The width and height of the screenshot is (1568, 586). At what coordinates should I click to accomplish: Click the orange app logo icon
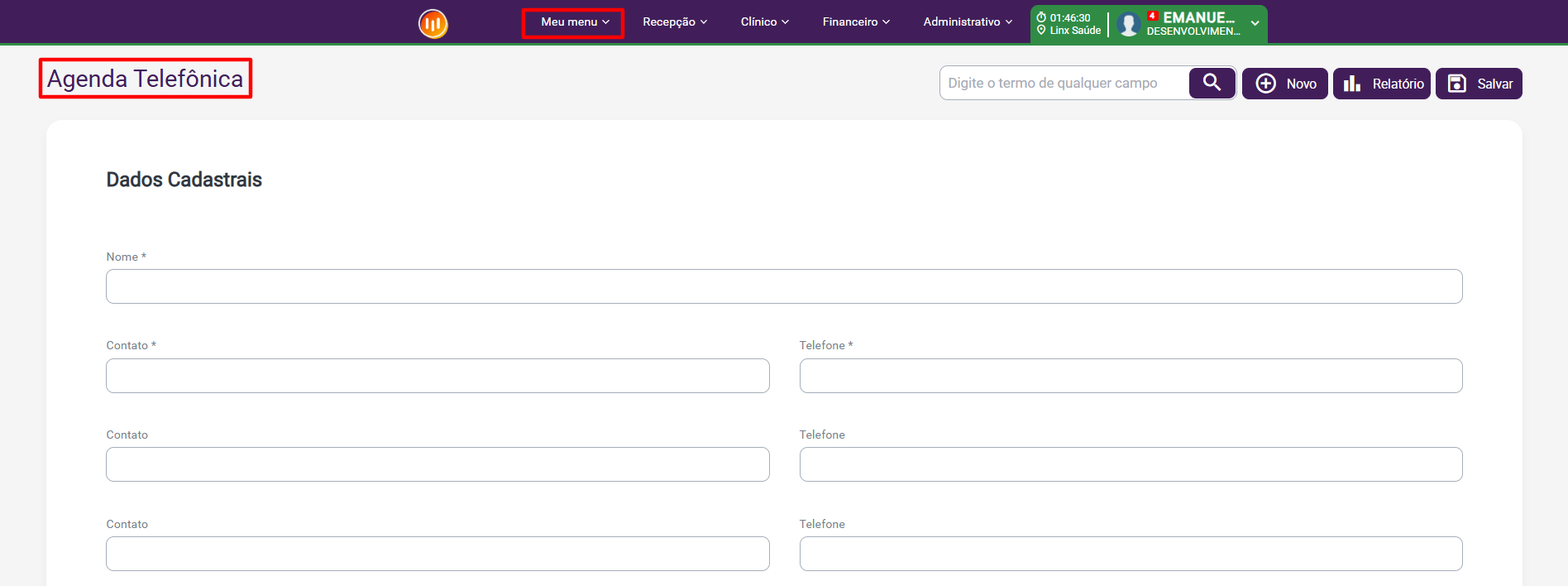[433, 23]
